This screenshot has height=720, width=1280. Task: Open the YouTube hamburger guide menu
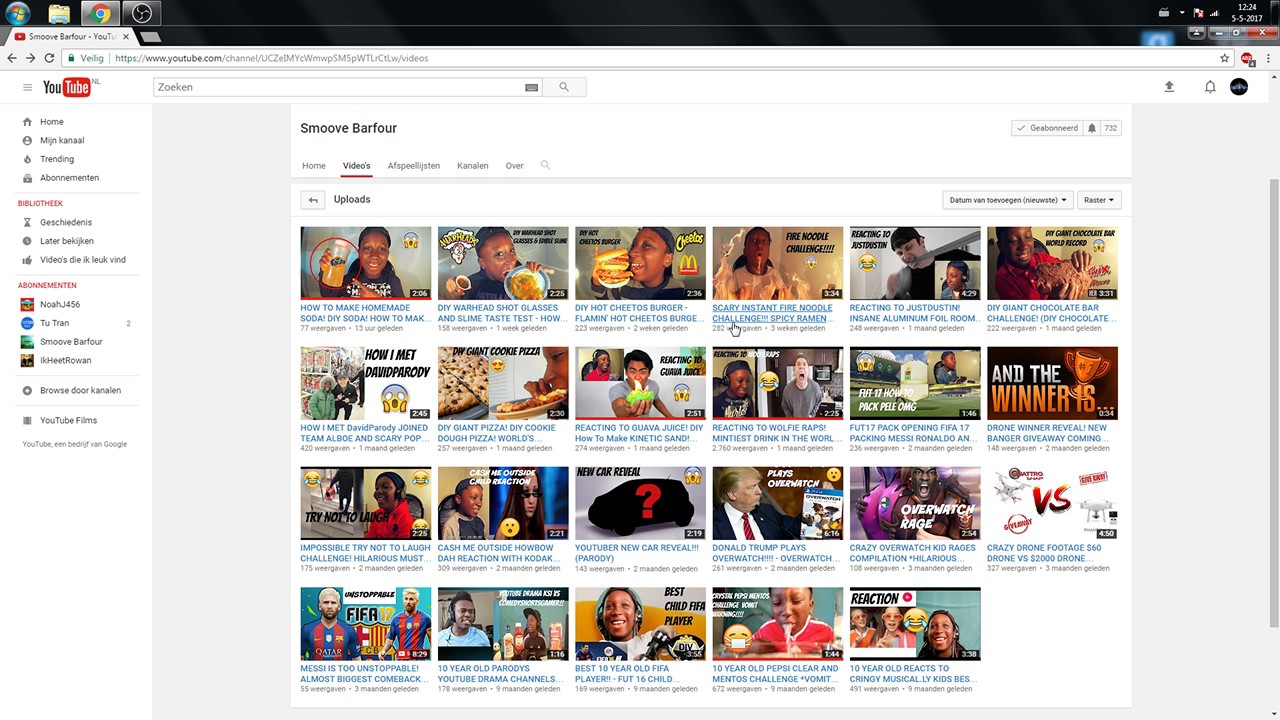27,87
